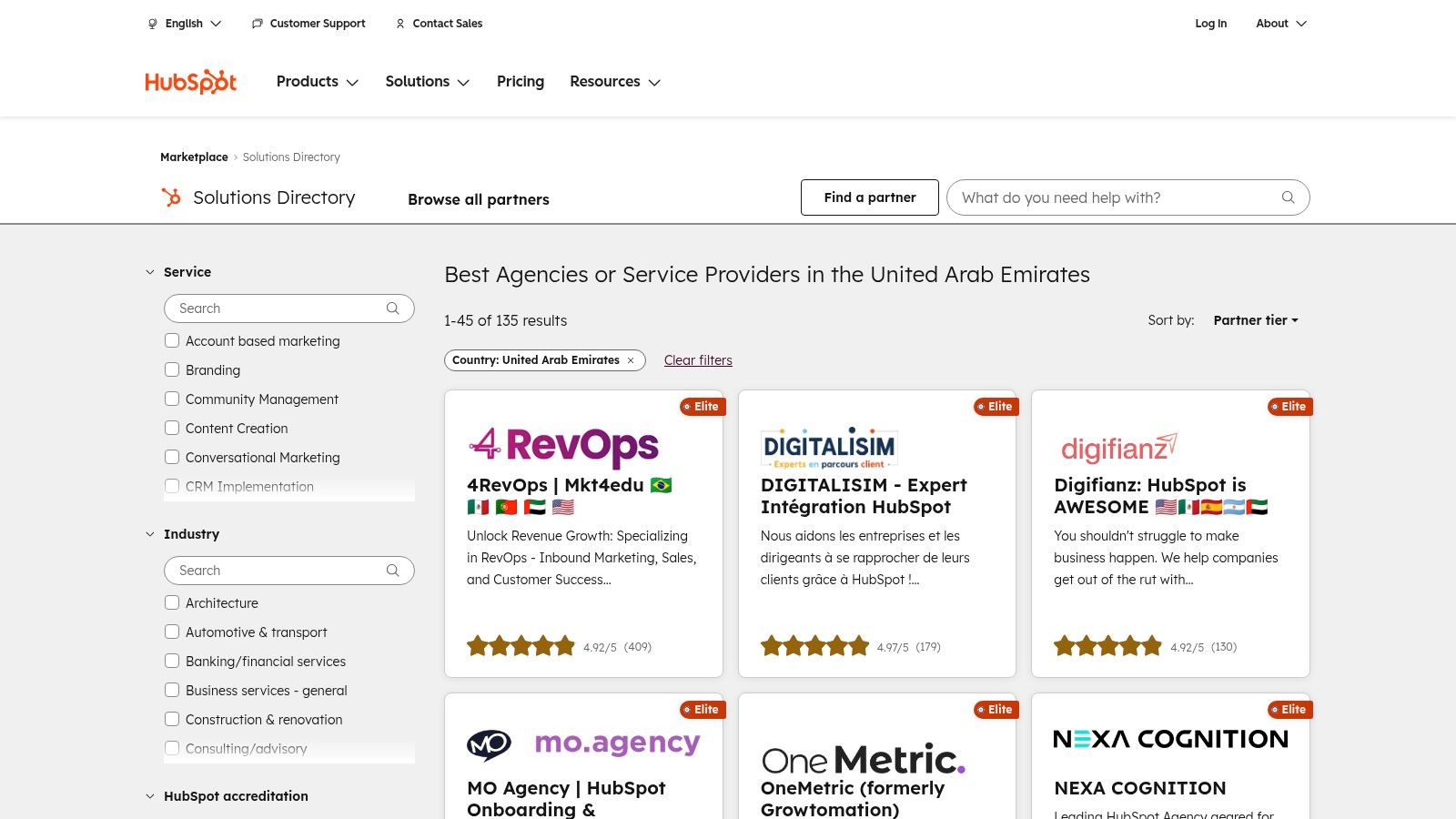Click the globe language icon for English
The height and width of the screenshot is (819, 1456).
click(x=153, y=24)
